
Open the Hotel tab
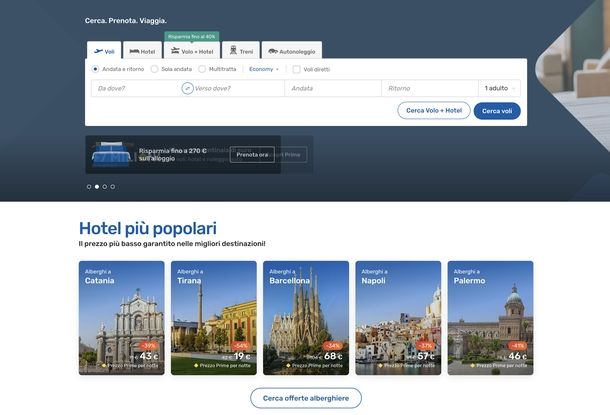(x=141, y=51)
